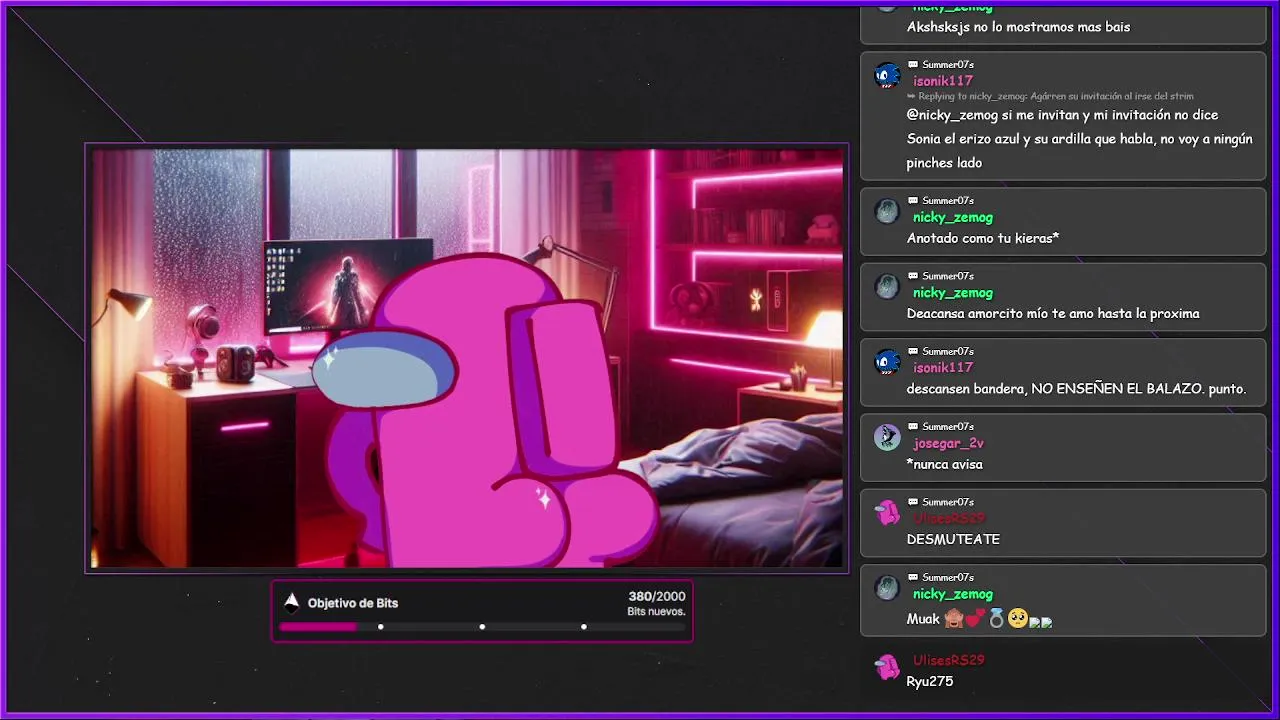This screenshot has width=1280, height=720.
Task: Click the ring emoji in the Muak message
Action: pos(996,619)
